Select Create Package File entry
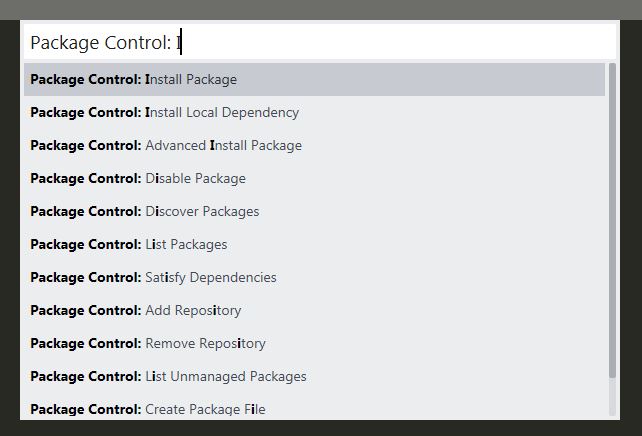Image resolution: width=642 pixels, height=436 pixels. (205, 408)
